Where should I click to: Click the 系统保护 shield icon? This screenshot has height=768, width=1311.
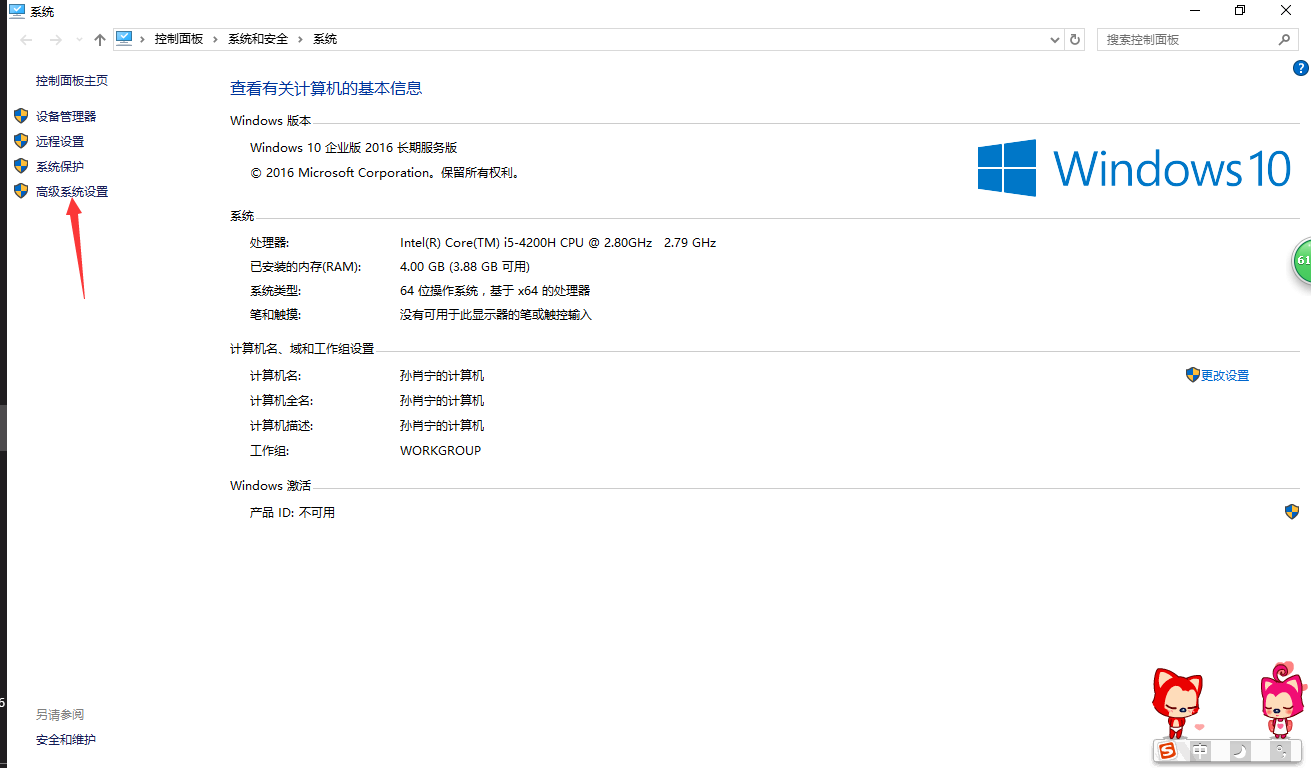[20, 166]
